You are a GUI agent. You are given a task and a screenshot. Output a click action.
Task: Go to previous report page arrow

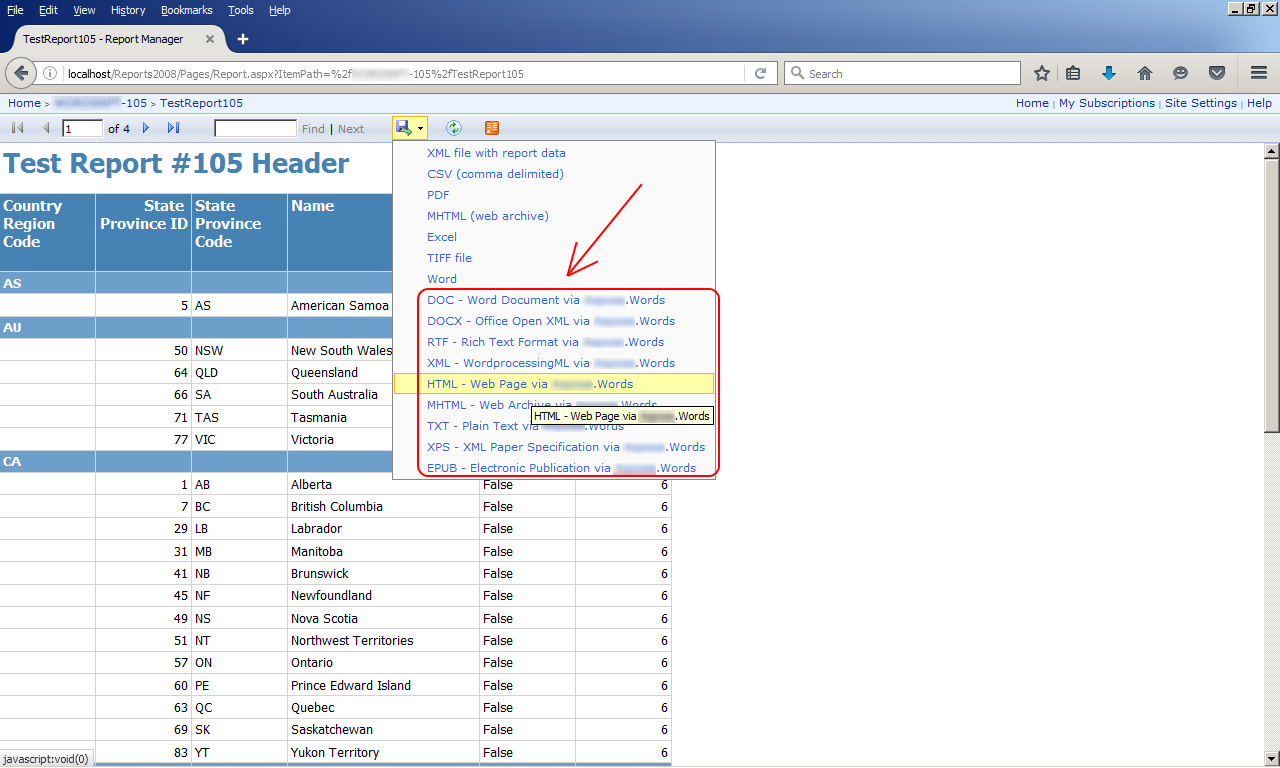[45, 128]
